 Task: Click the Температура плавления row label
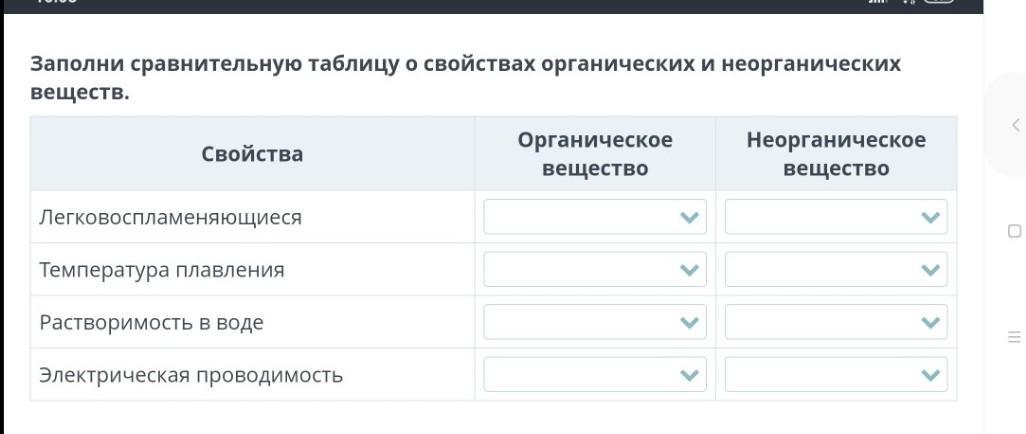pos(162,270)
